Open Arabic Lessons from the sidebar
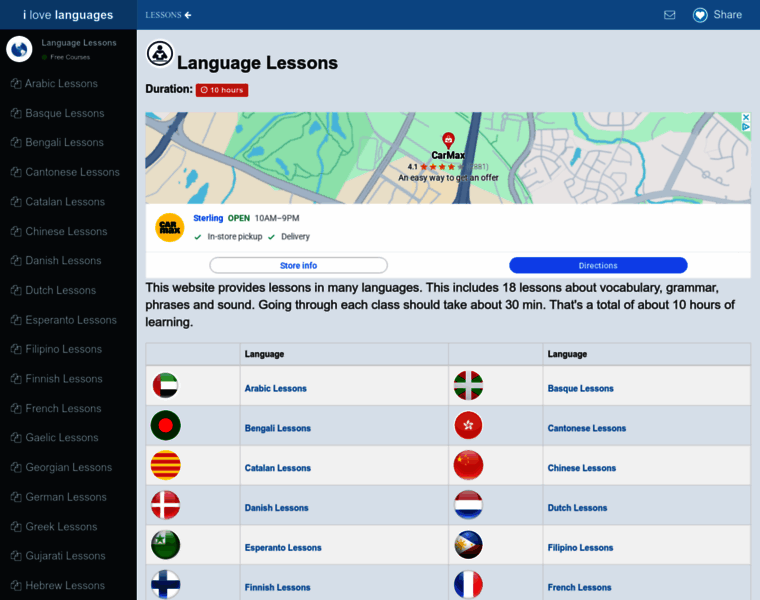760x600 pixels. point(61,83)
